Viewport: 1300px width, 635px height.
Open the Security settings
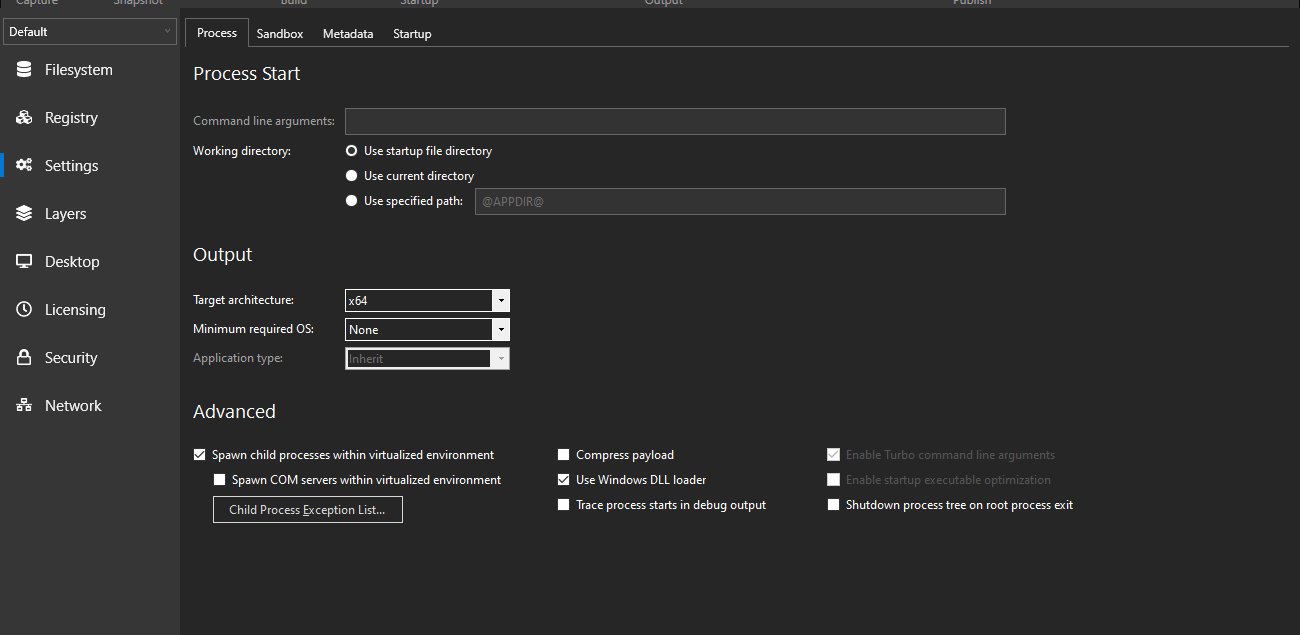(x=71, y=357)
